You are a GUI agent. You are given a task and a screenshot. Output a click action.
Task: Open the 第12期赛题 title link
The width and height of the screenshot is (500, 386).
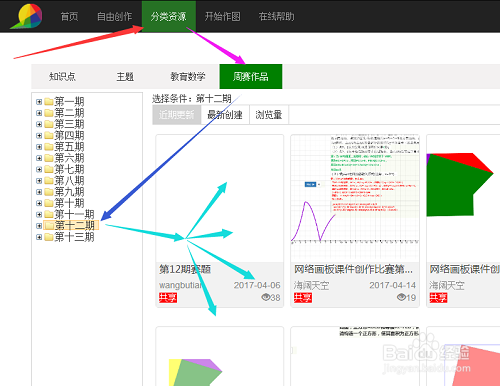tap(185, 269)
